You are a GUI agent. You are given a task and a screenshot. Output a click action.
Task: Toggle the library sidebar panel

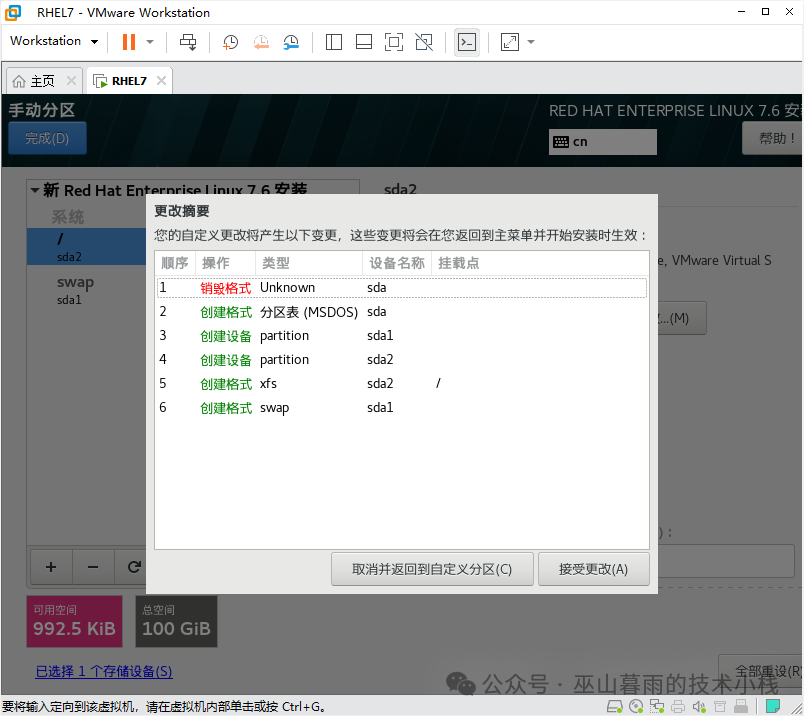[x=333, y=41]
